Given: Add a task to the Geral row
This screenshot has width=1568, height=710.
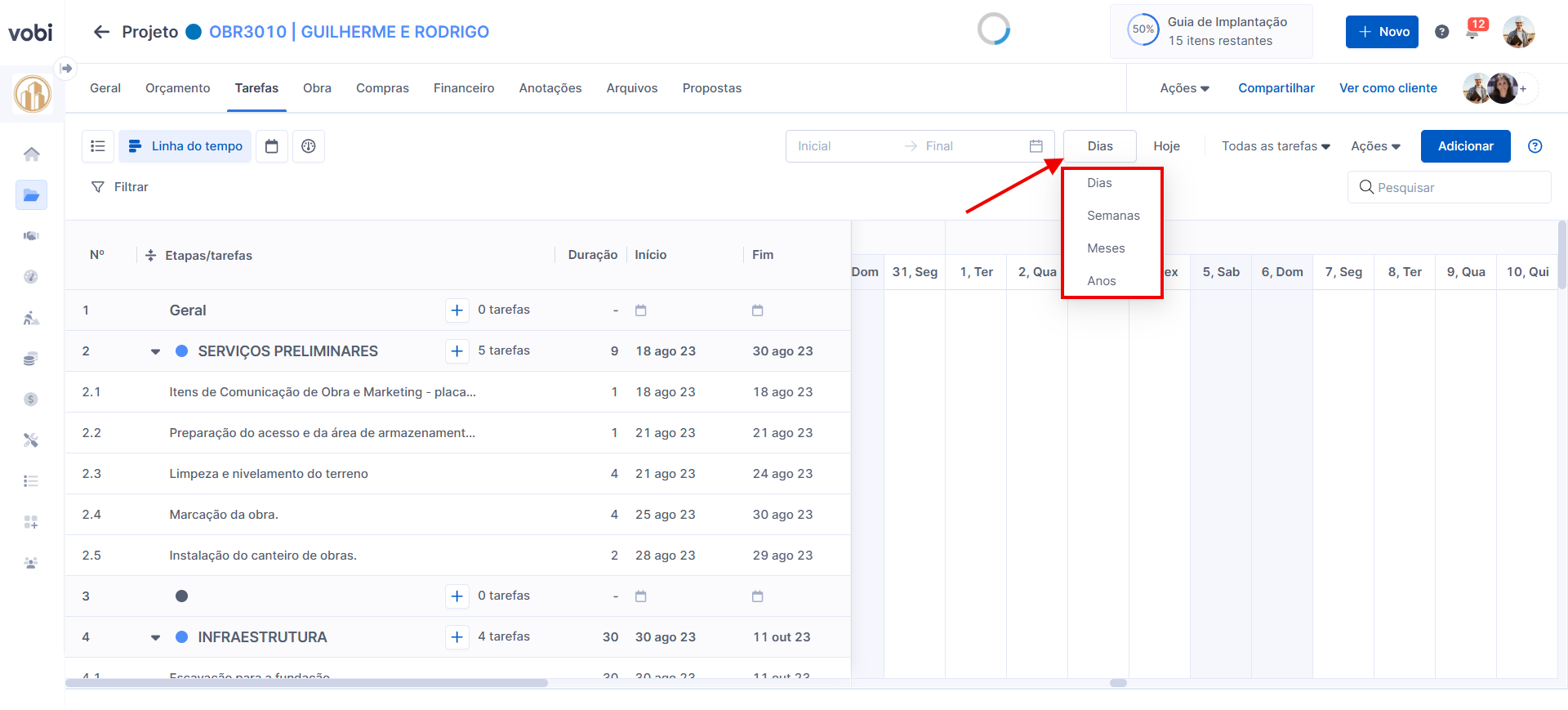Looking at the screenshot, I should [457, 310].
